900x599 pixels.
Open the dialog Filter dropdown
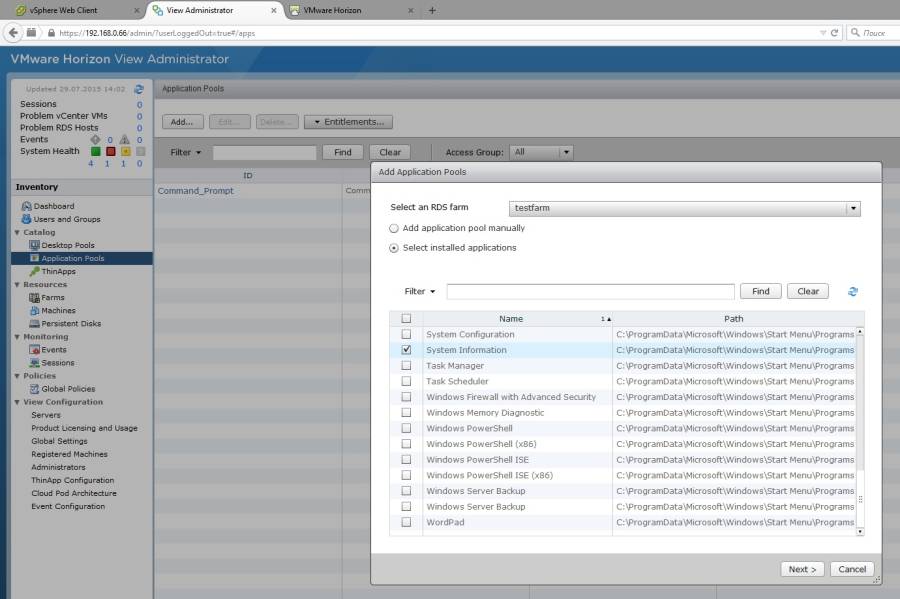420,291
